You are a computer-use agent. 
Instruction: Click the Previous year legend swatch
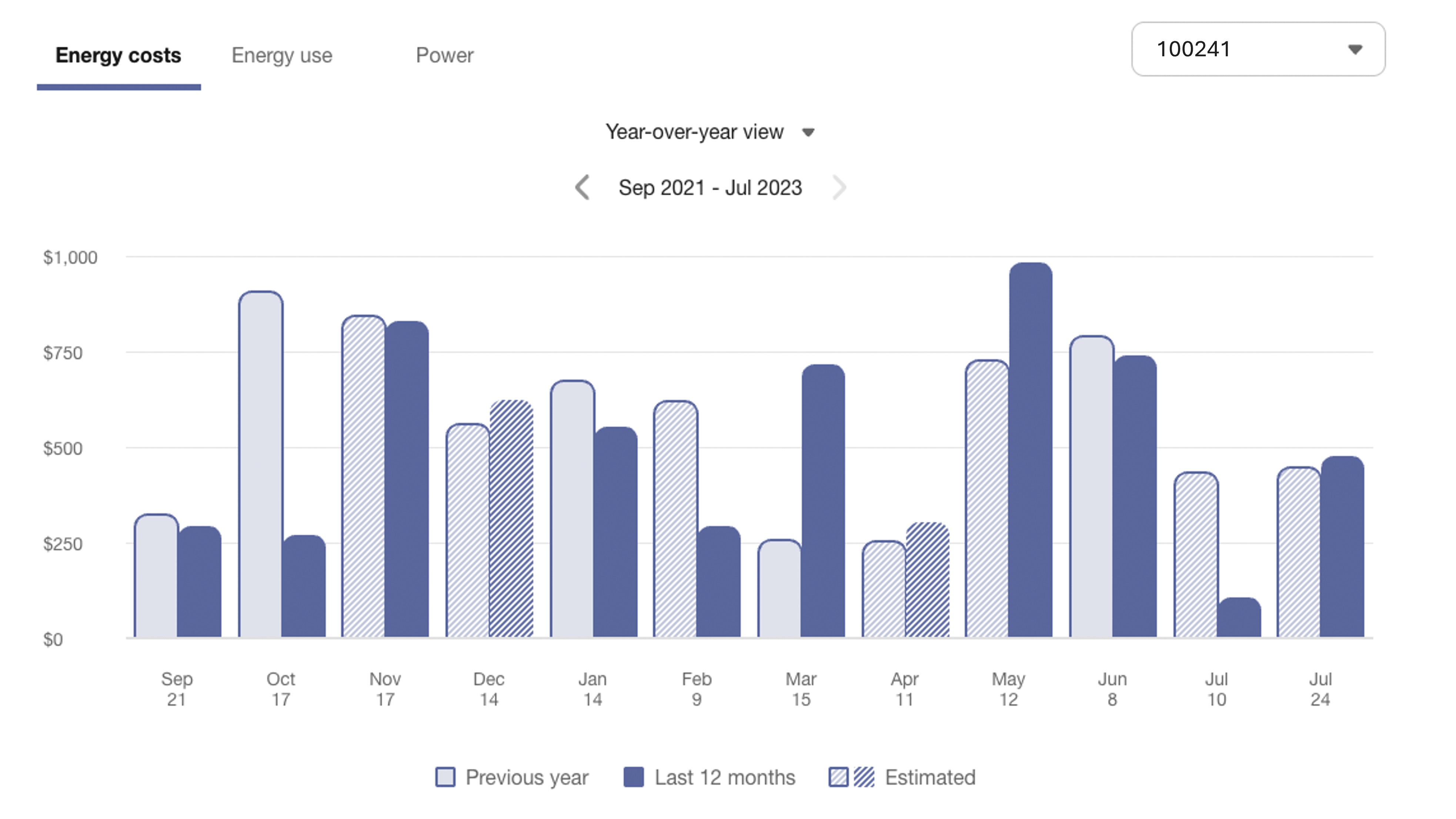pos(446,777)
